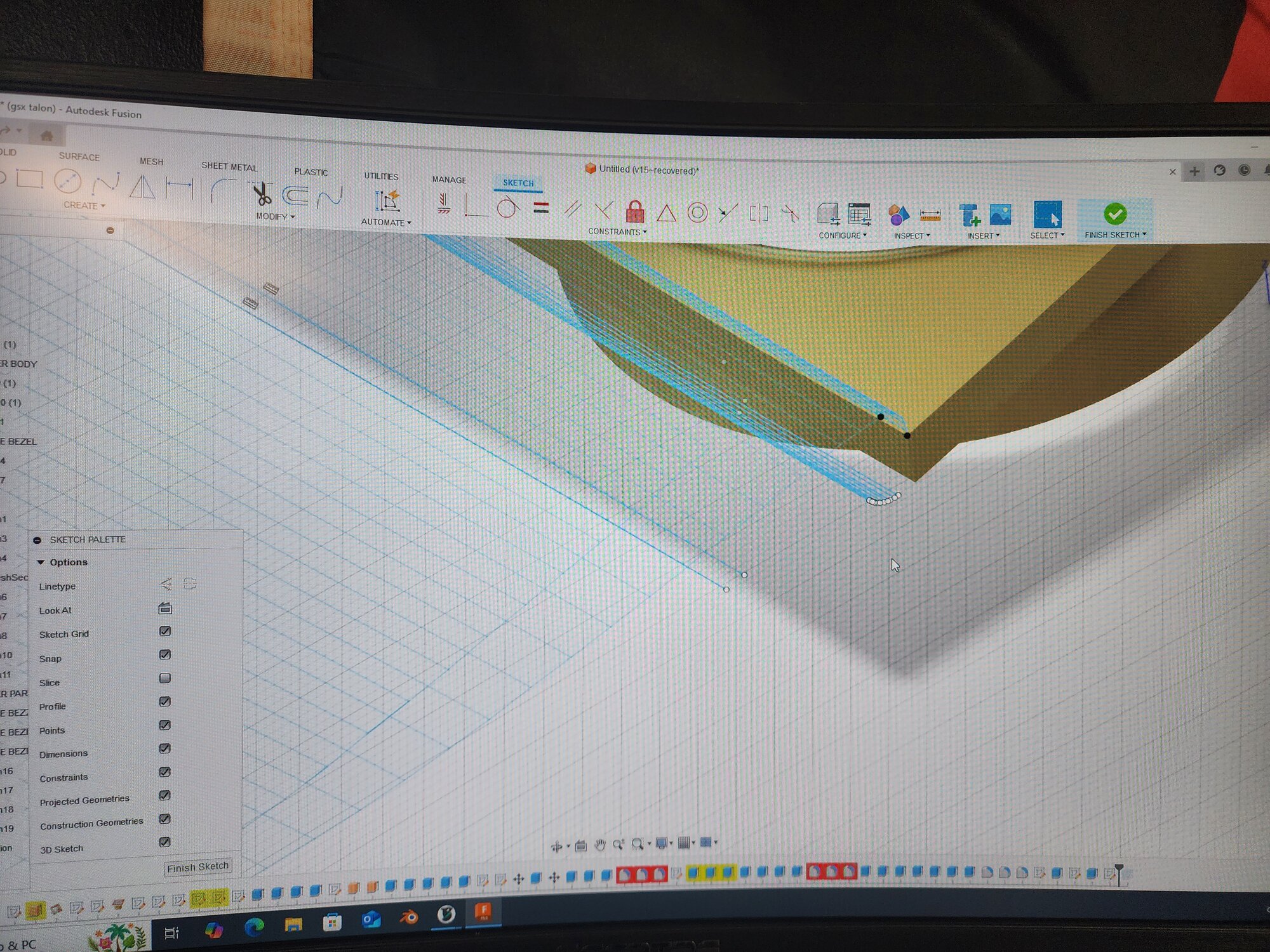Collapse the Sketch Palette panel
The width and height of the screenshot is (1270, 952).
pyautogui.click(x=37, y=539)
